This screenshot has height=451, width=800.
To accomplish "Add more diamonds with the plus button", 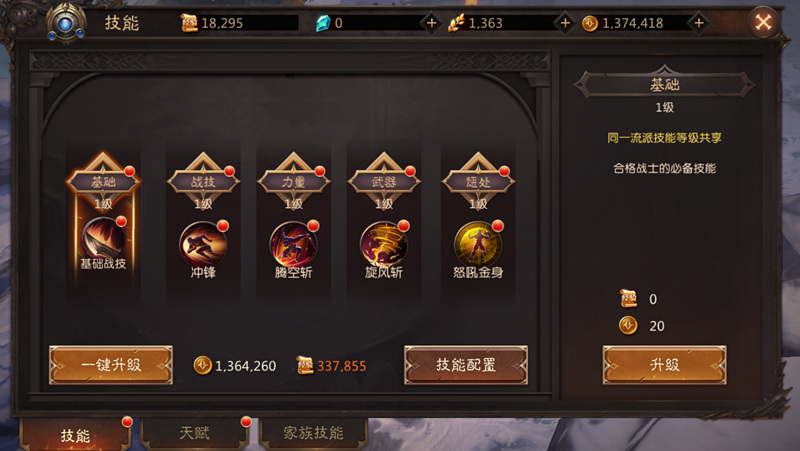I will 432,23.
